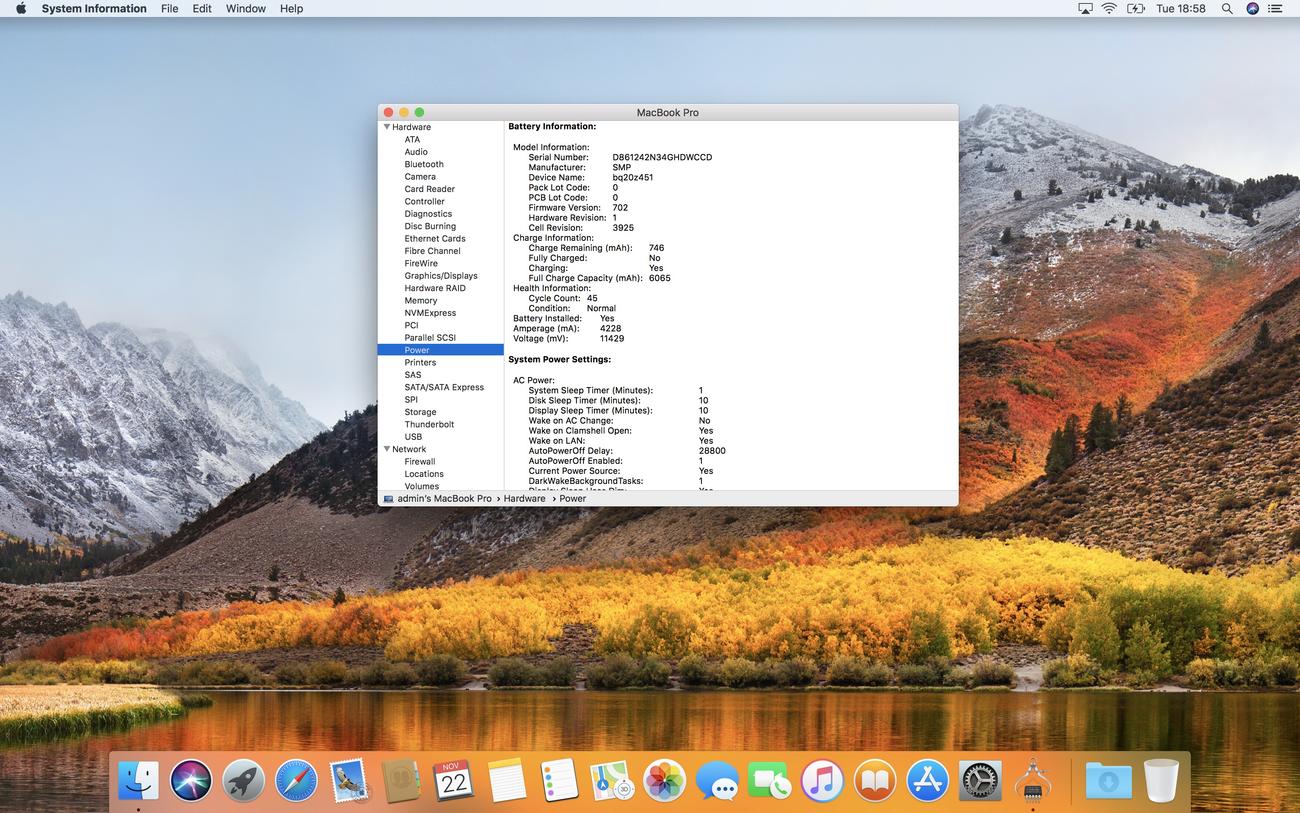
Task: Select Firewall under Network
Action: pos(420,462)
